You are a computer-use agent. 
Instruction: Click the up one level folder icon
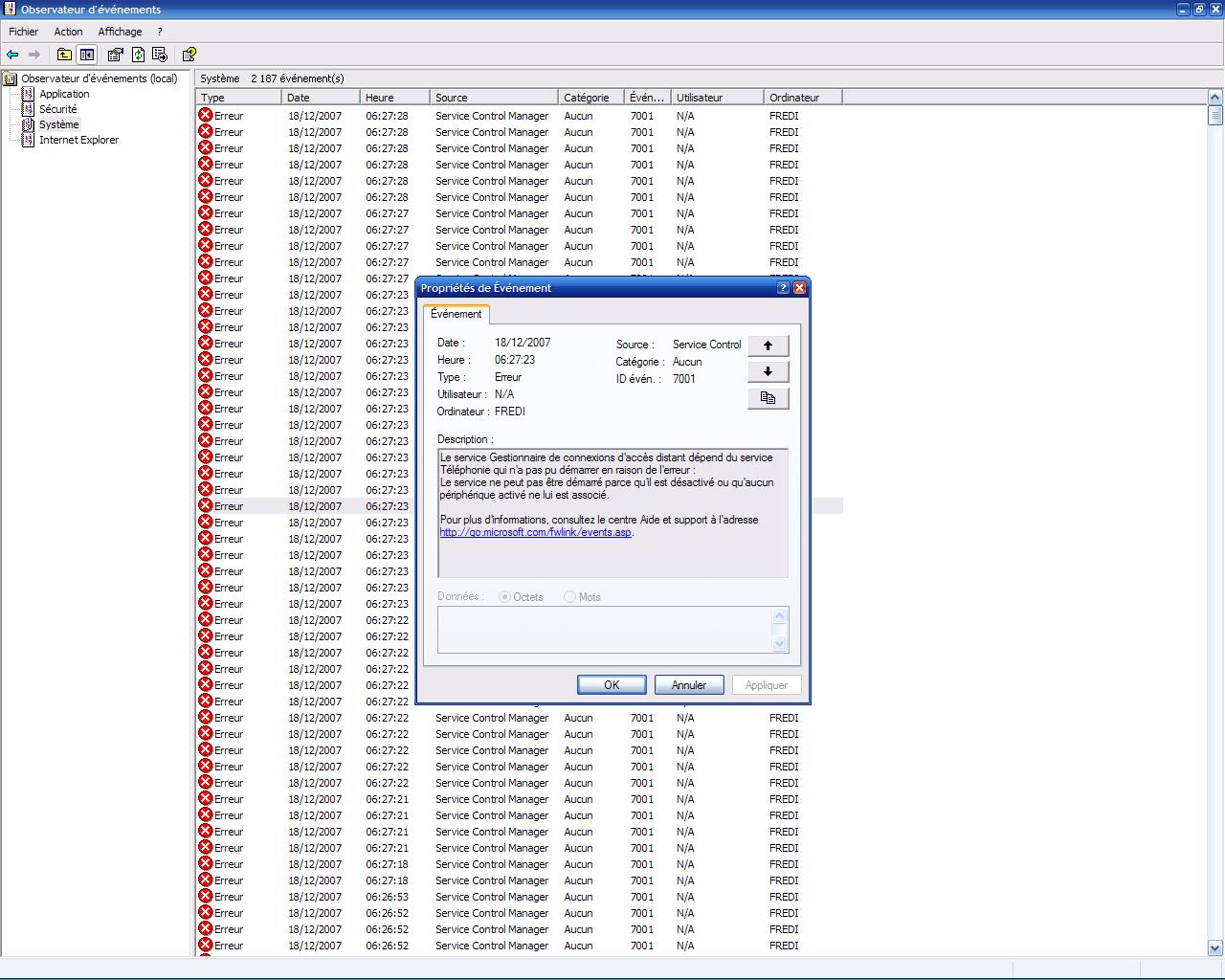[x=64, y=55]
